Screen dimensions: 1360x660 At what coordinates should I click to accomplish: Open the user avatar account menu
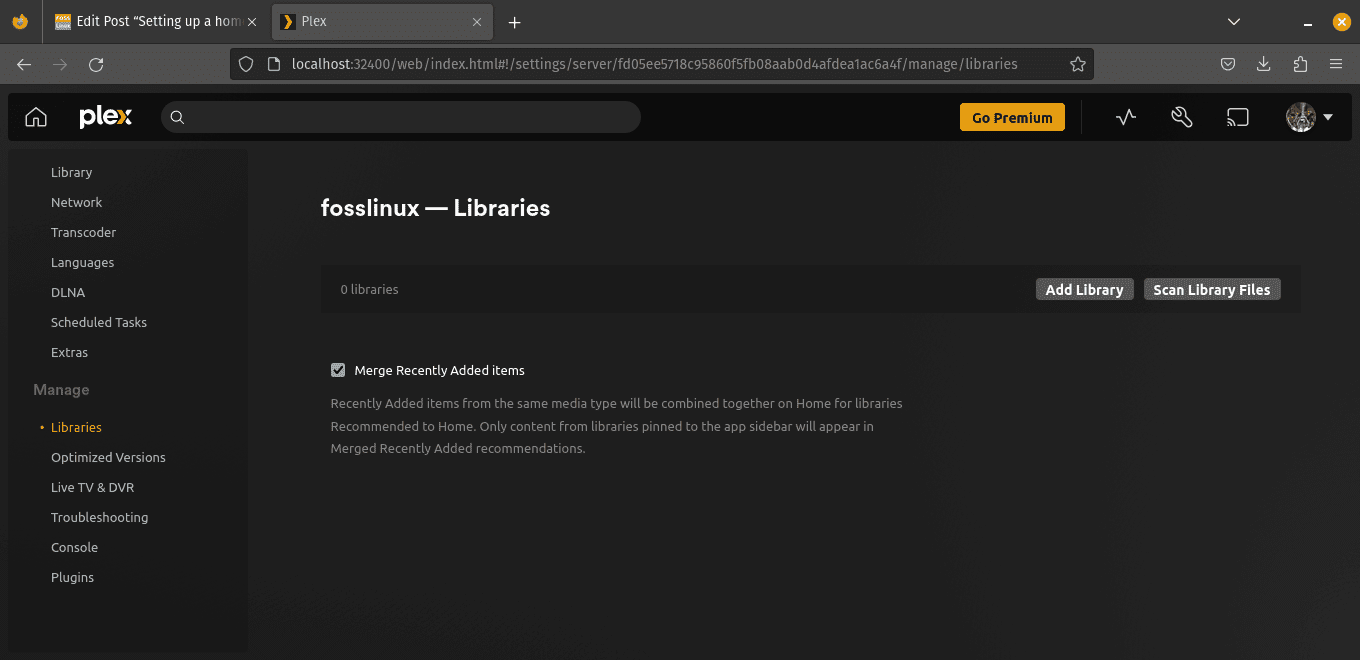1309,117
